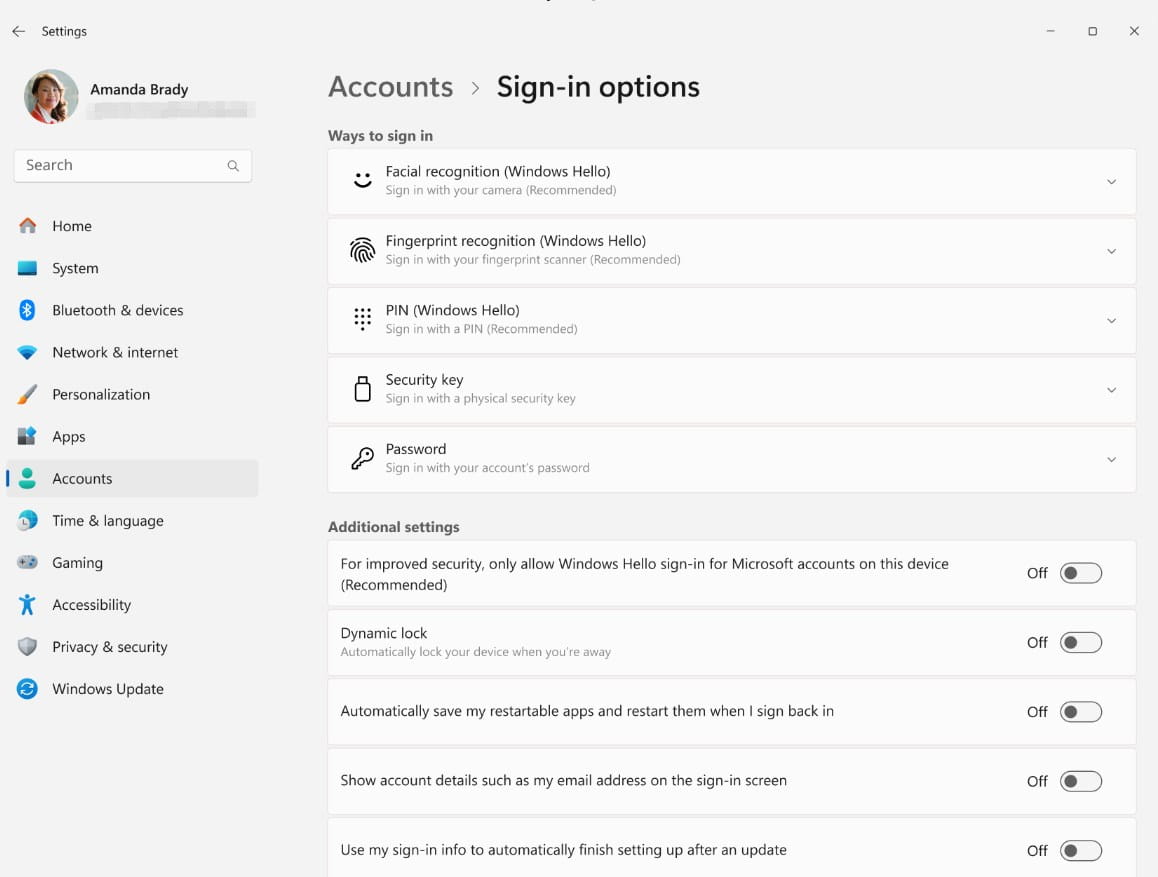Screen dimensions: 1158x877
Task: Click the PIN keypad dots icon
Action: point(362,319)
